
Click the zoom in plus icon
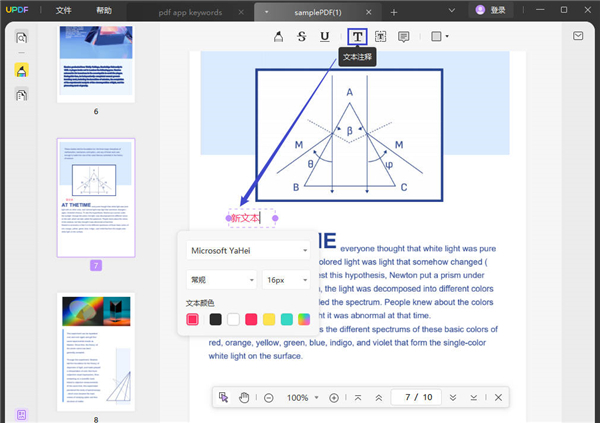point(334,398)
